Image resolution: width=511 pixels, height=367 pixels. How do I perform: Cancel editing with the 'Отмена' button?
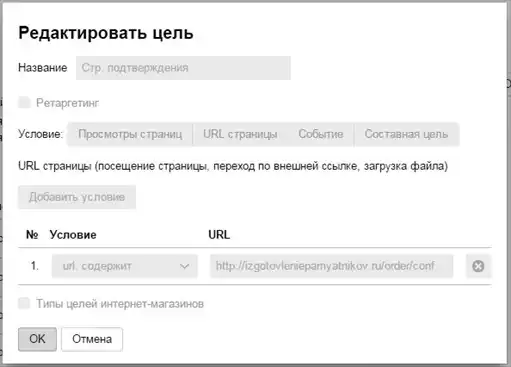point(92,339)
